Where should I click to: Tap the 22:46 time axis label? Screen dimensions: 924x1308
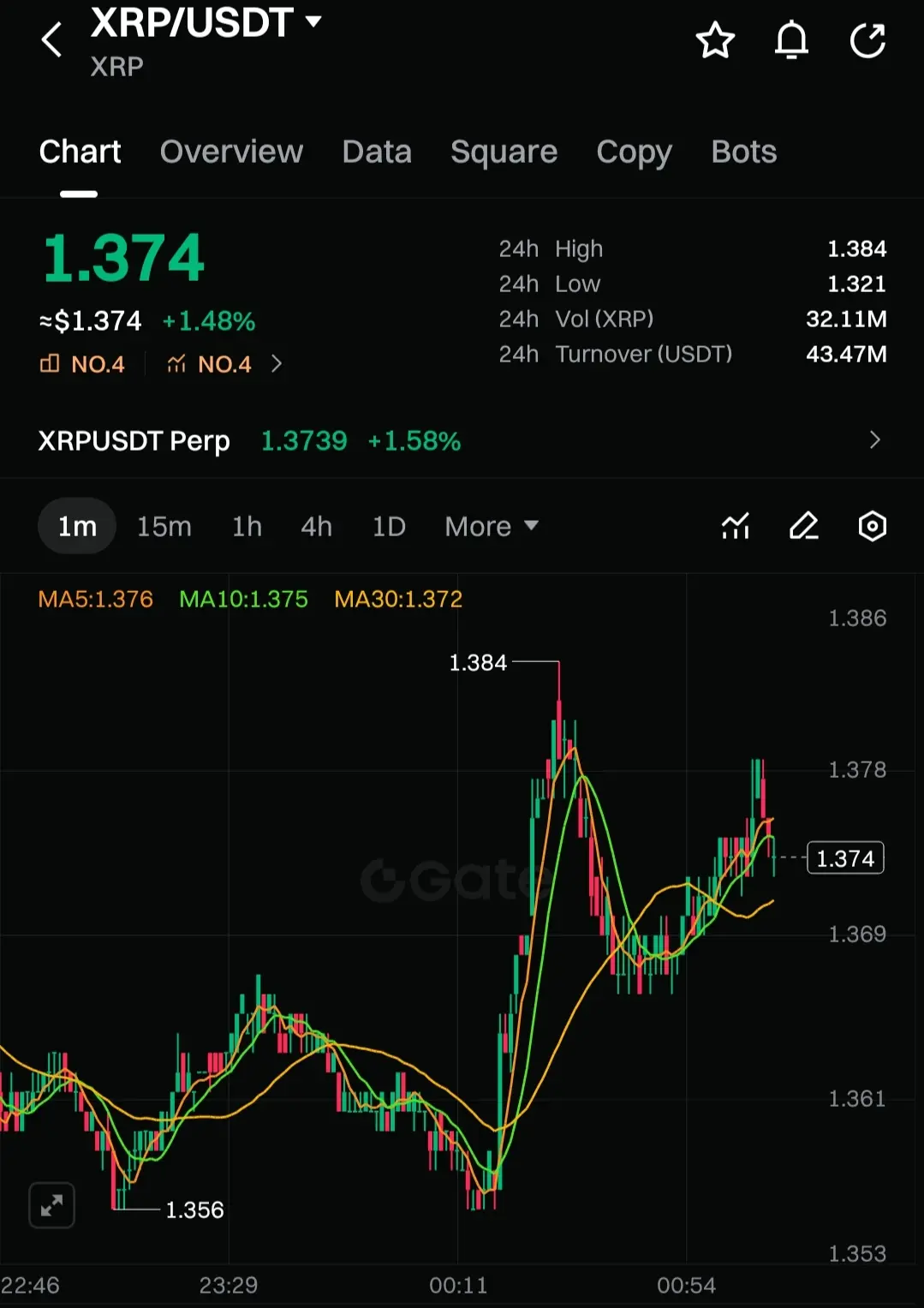tap(30, 1285)
